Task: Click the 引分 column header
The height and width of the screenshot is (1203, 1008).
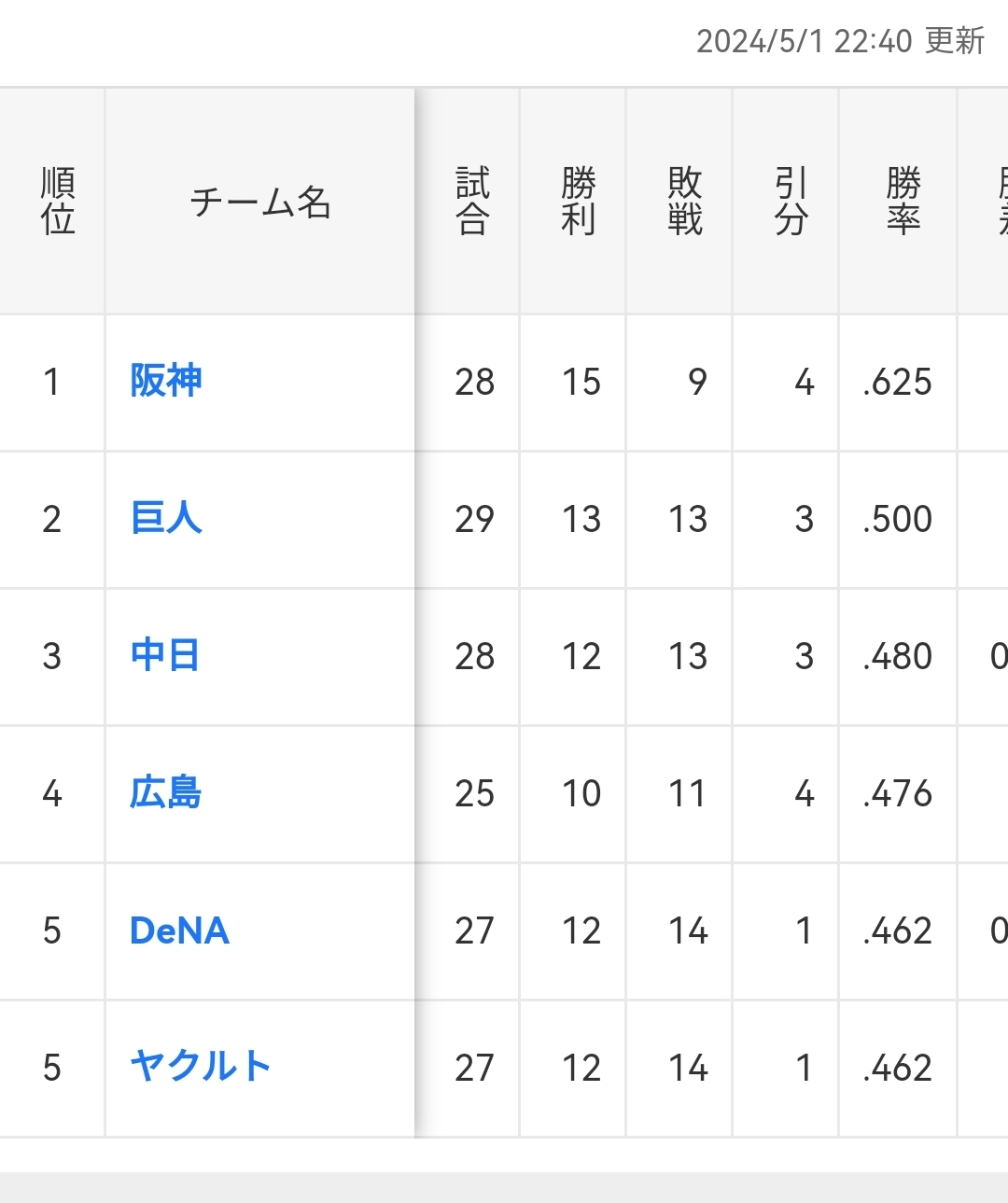Action: 791,202
